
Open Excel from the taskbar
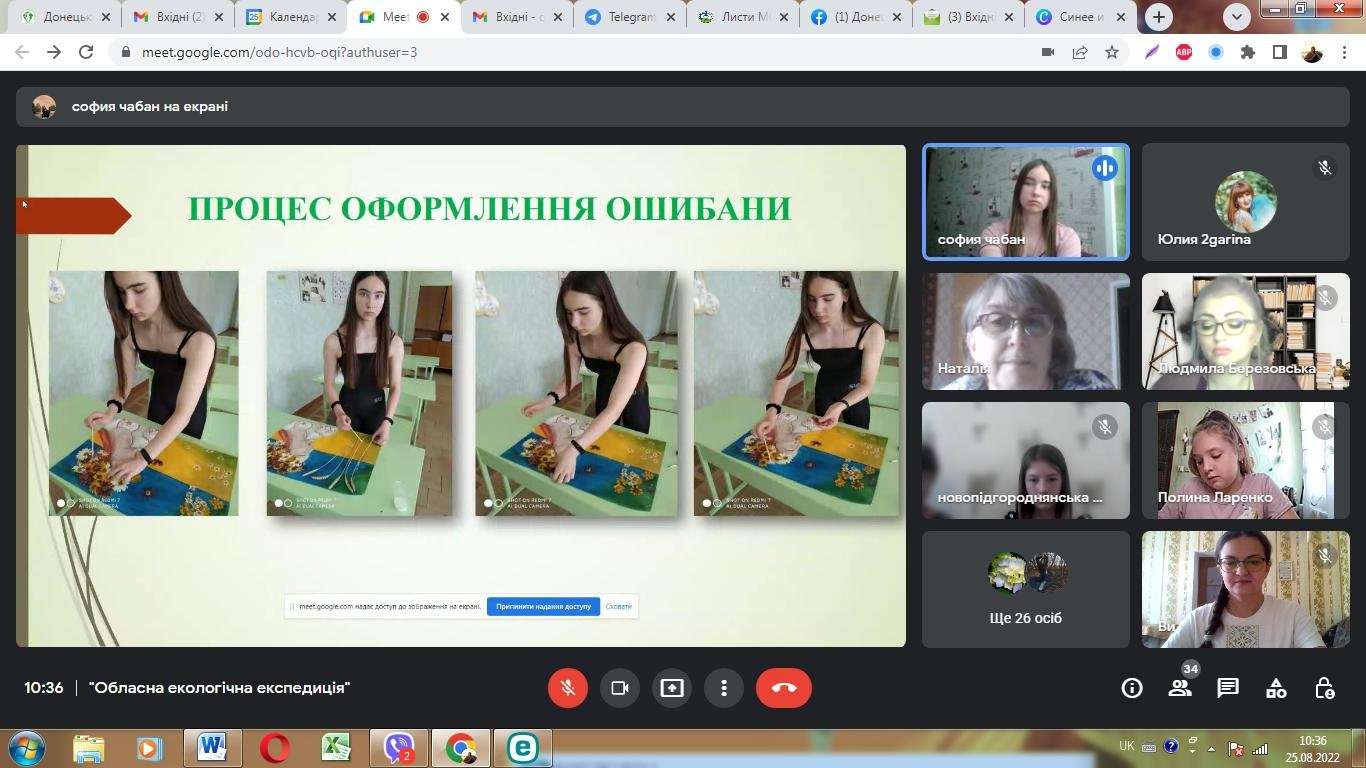(336, 748)
